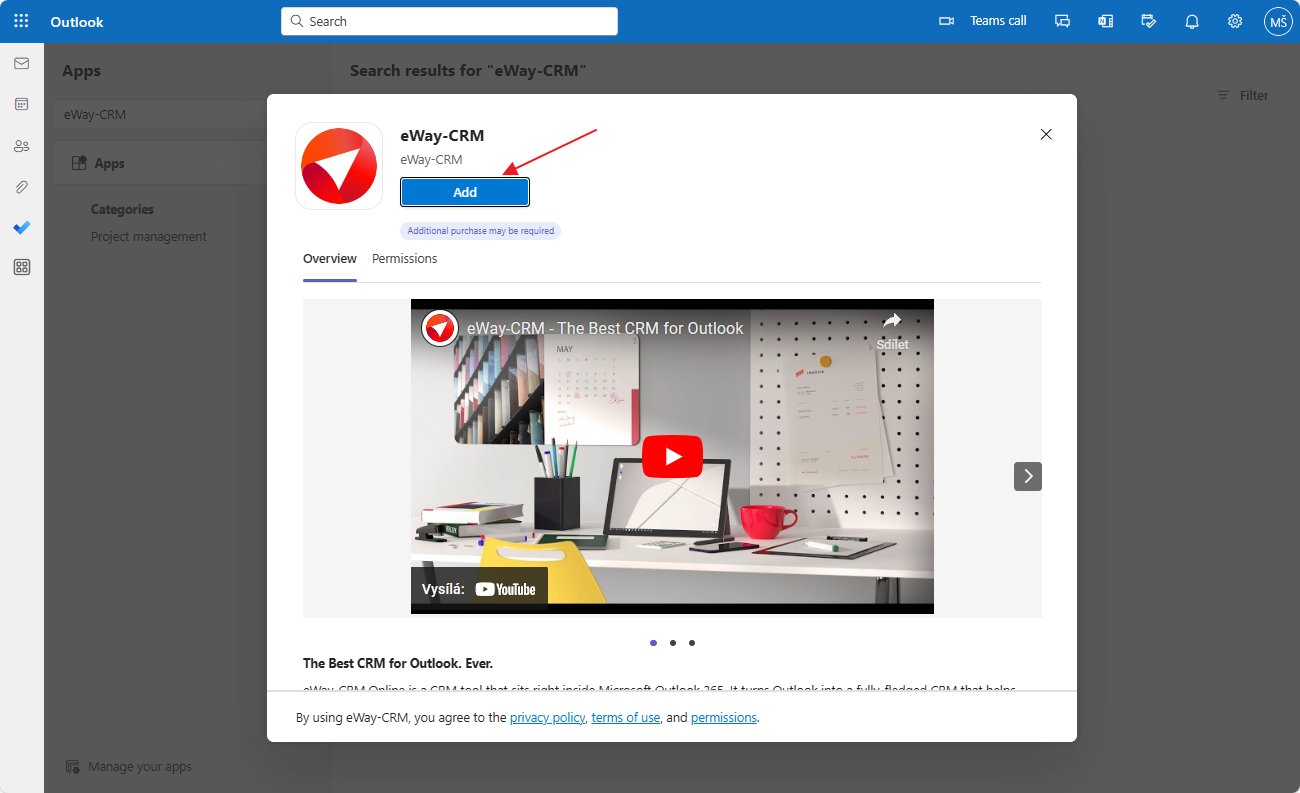Open People in the left sidebar
This screenshot has width=1300, height=793.
[x=21, y=145]
